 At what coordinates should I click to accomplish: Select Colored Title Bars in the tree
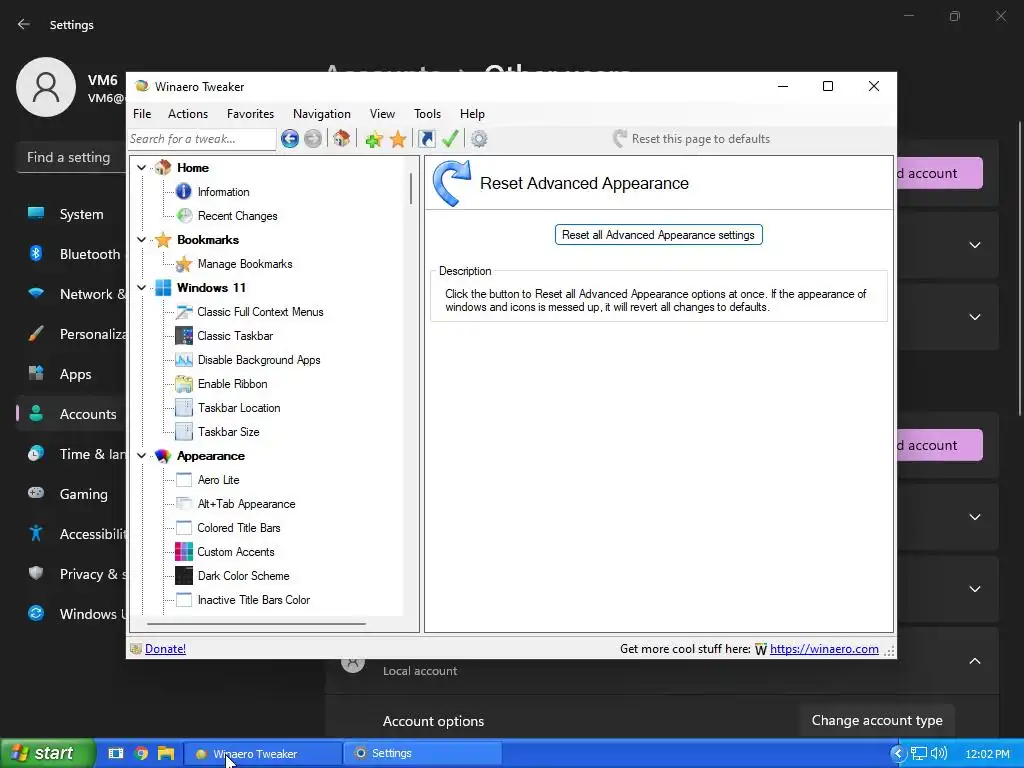[x=239, y=528]
